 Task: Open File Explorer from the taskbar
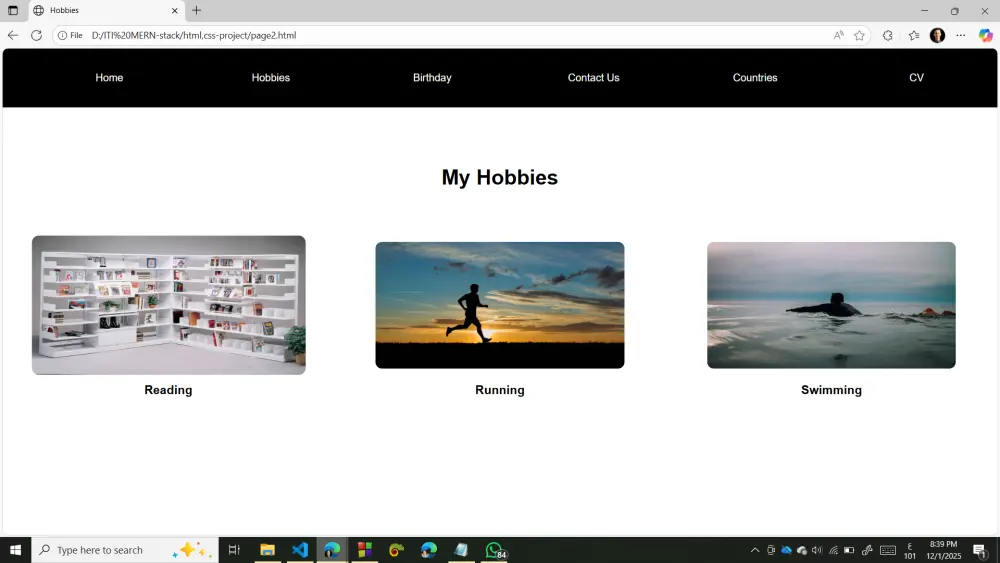point(267,550)
